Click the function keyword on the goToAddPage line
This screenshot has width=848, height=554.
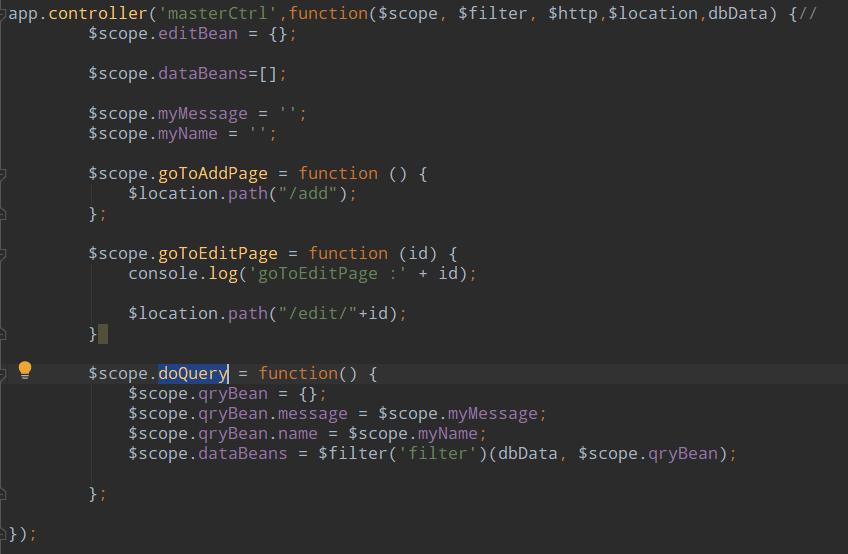tap(338, 174)
